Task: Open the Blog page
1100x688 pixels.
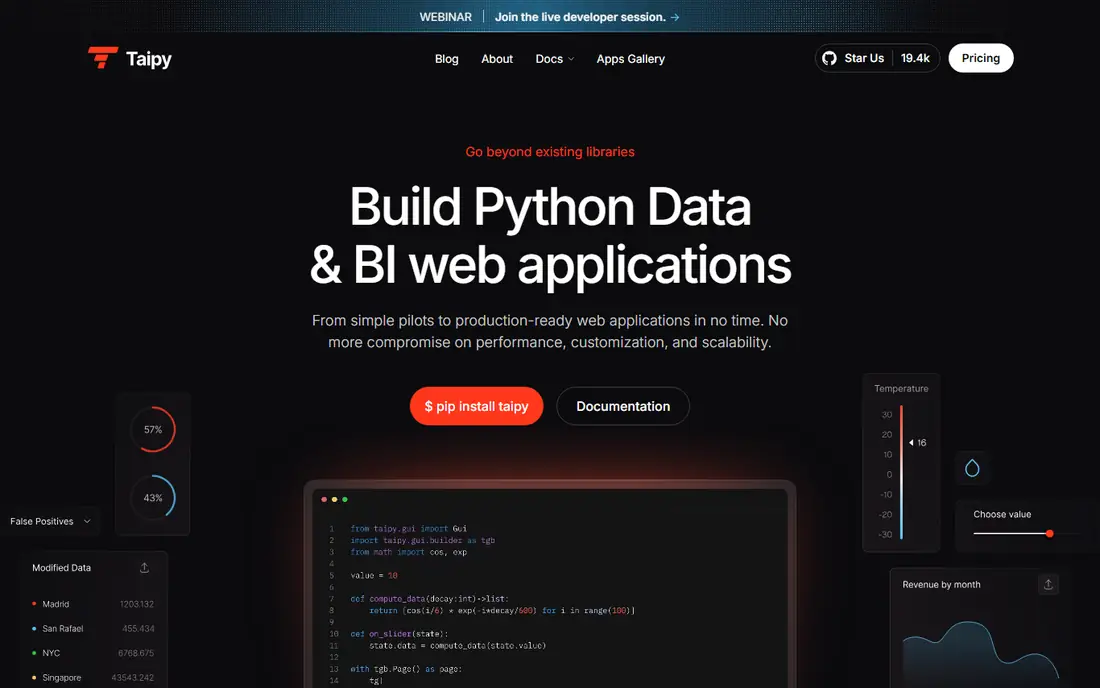Action: [446, 59]
